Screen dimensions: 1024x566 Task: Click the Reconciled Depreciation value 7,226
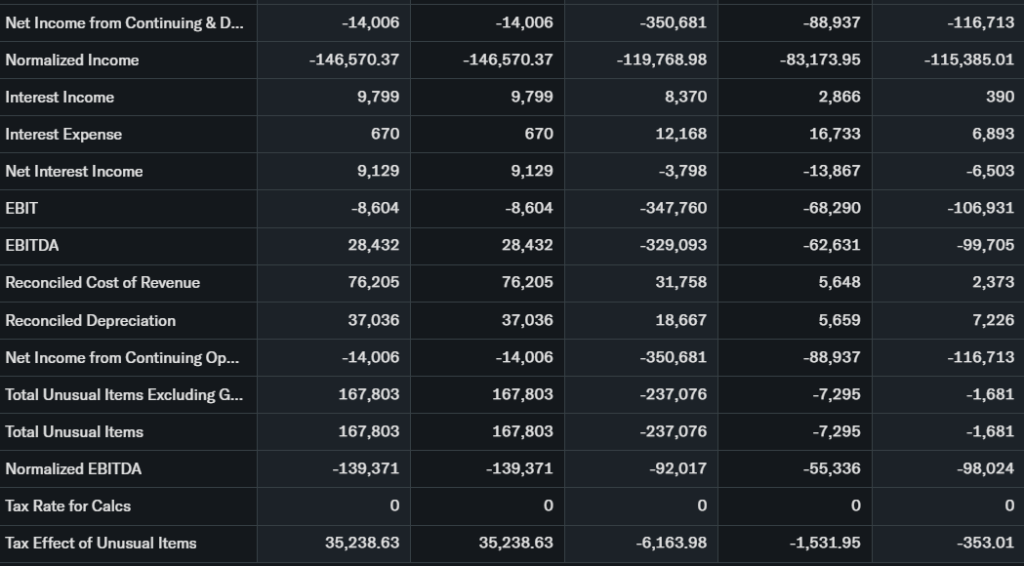point(993,320)
